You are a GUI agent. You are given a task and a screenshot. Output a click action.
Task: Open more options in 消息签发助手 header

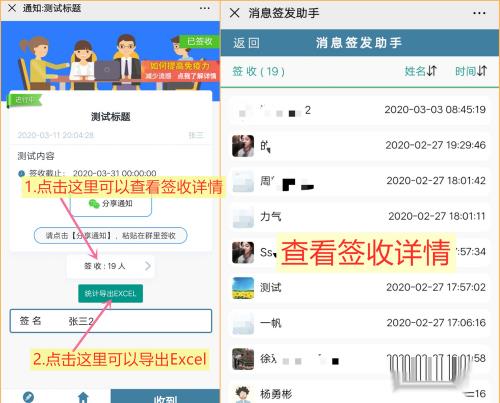pos(479,13)
